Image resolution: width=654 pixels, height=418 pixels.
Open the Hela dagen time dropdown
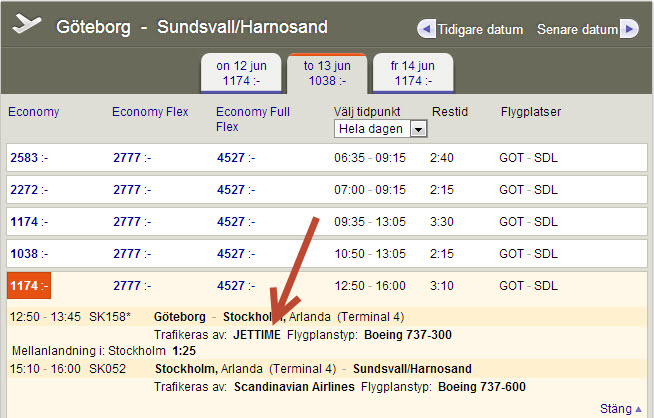point(381,129)
